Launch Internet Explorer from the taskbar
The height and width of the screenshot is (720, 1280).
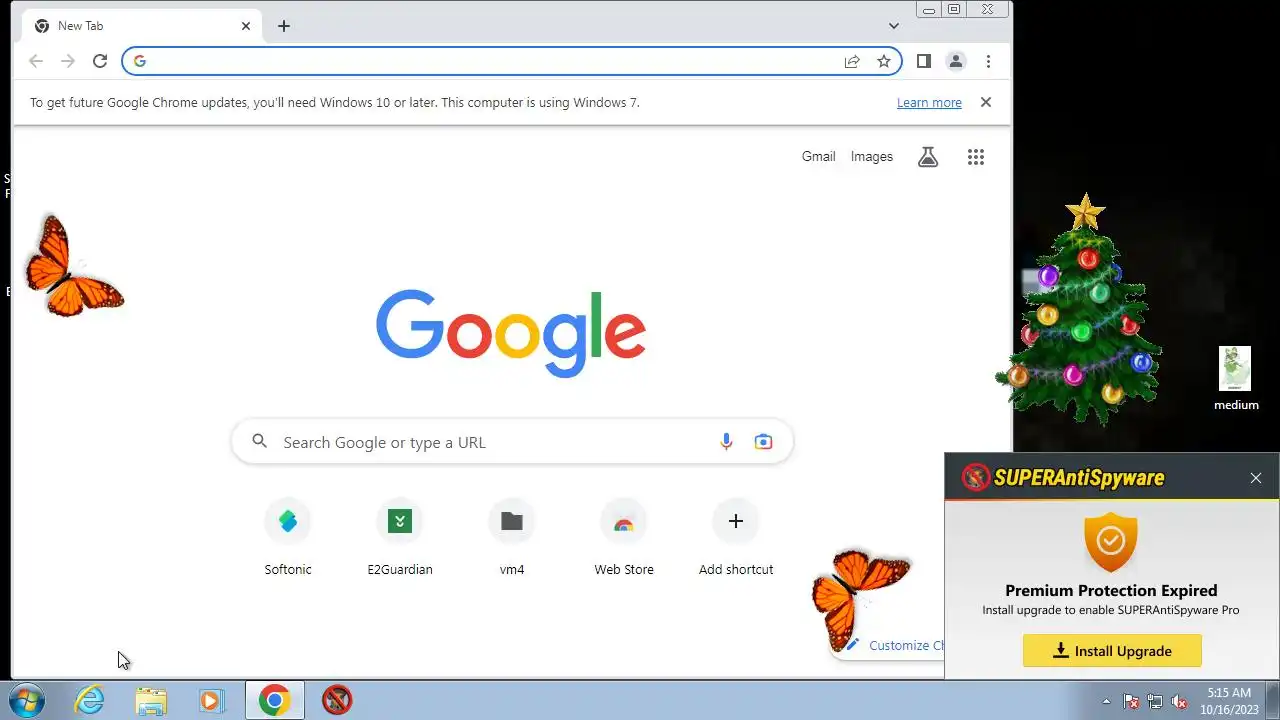(90, 700)
